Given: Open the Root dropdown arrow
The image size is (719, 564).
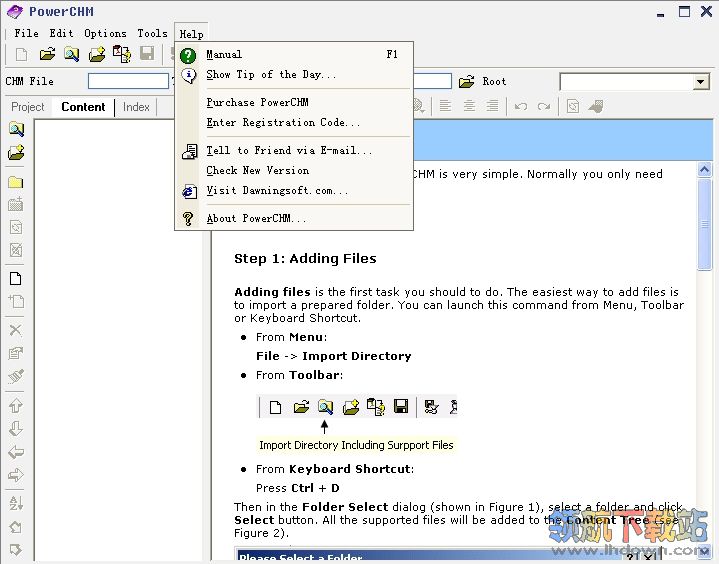Looking at the screenshot, I should coord(700,82).
